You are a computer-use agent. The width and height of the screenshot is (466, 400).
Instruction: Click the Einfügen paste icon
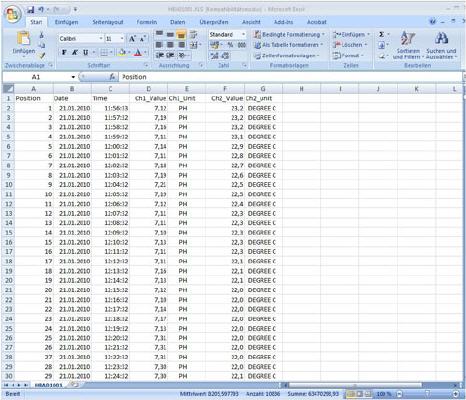(24, 38)
